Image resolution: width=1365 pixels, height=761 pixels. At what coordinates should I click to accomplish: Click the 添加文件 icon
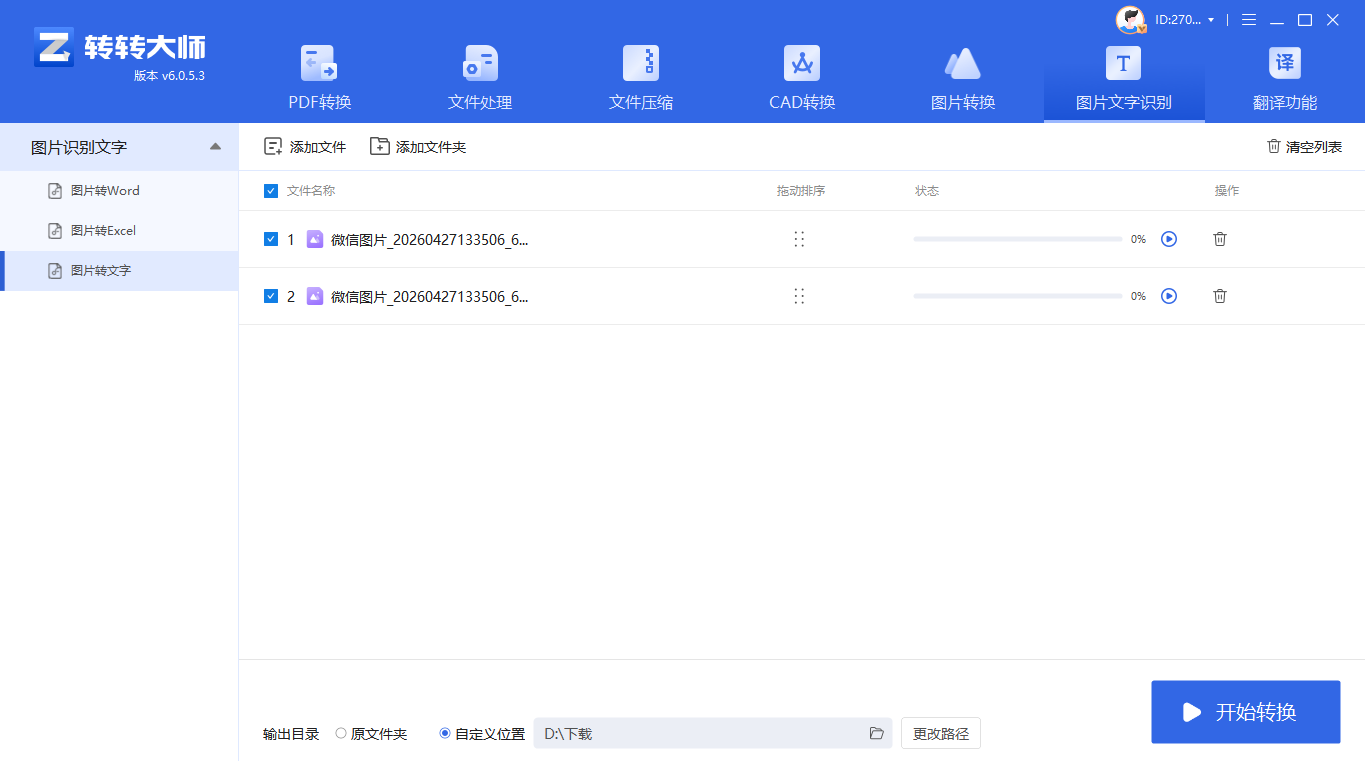pos(273,147)
